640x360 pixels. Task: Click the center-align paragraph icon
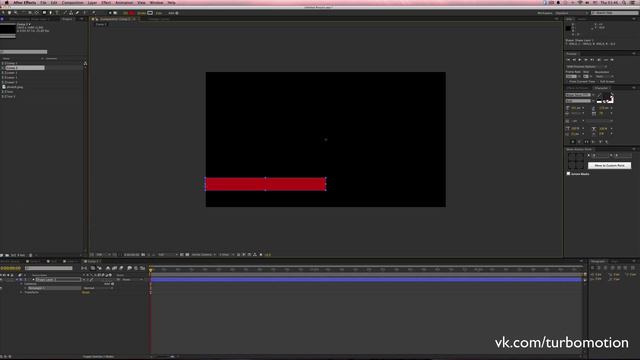click(x=599, y=268)
